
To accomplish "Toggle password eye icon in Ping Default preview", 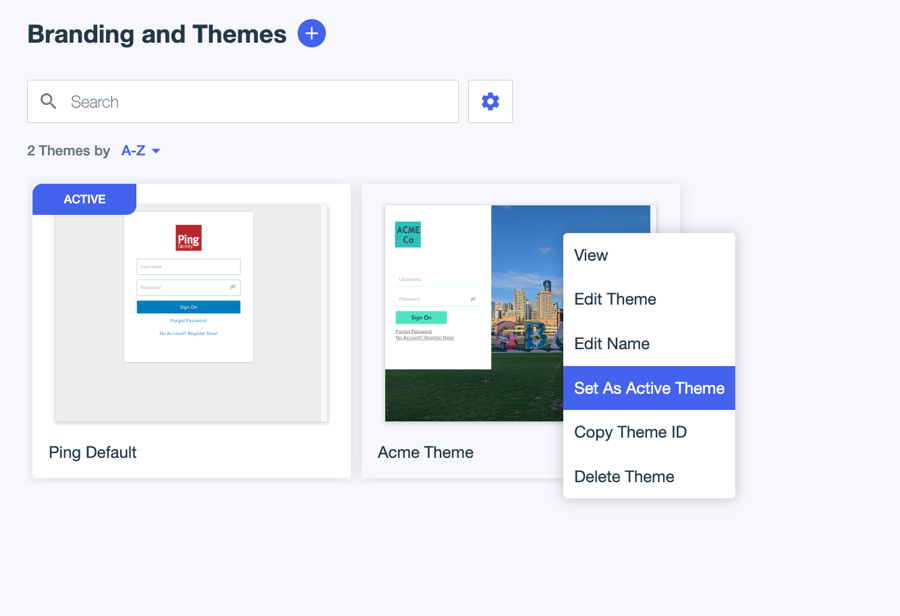I will coord(233,287).
